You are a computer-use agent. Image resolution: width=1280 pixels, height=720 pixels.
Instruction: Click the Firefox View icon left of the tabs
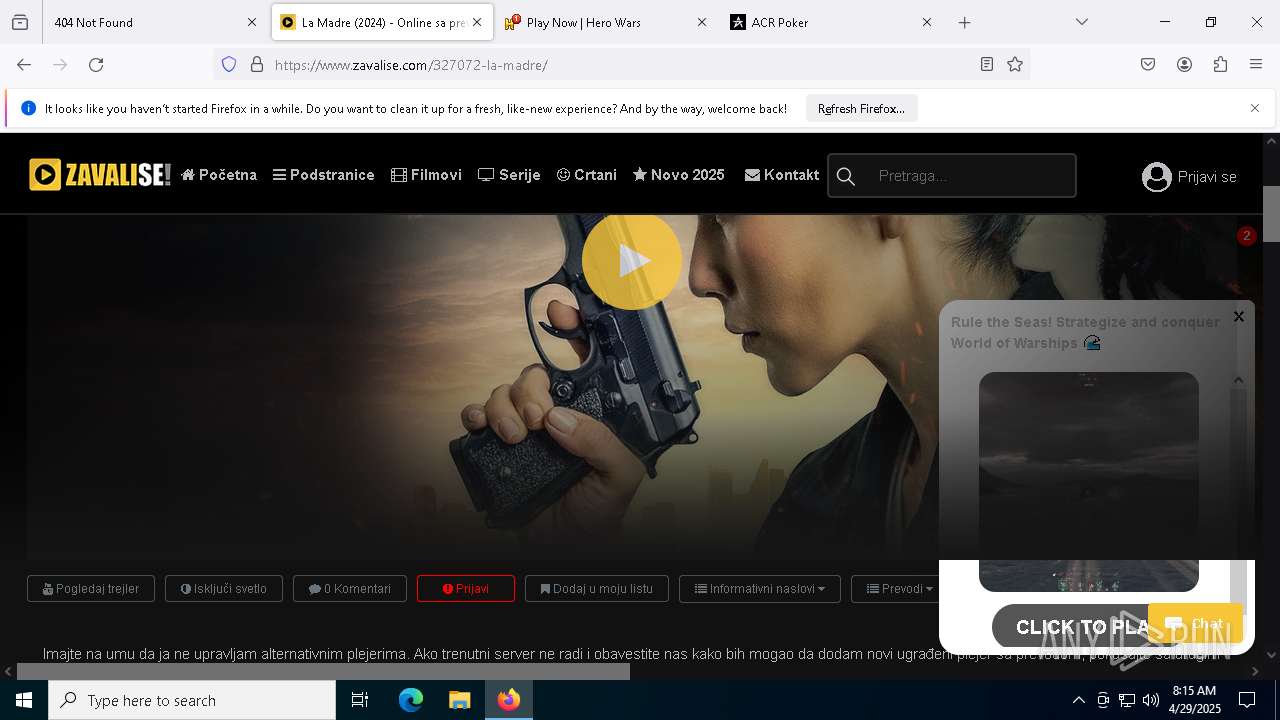coord(20,22)
